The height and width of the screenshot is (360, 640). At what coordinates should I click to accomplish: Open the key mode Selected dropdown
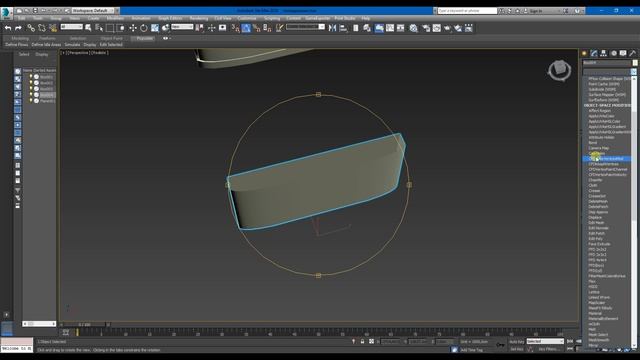tap(545, 341)
